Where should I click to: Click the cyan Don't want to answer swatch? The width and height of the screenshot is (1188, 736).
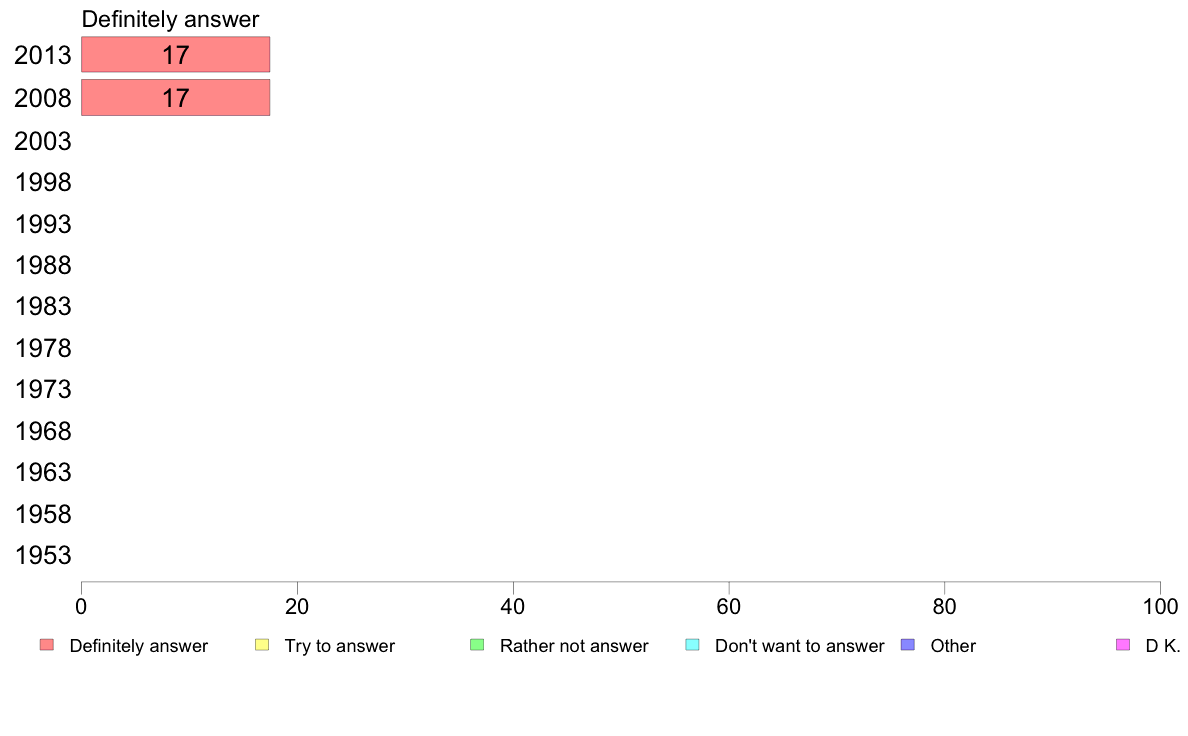692,645
